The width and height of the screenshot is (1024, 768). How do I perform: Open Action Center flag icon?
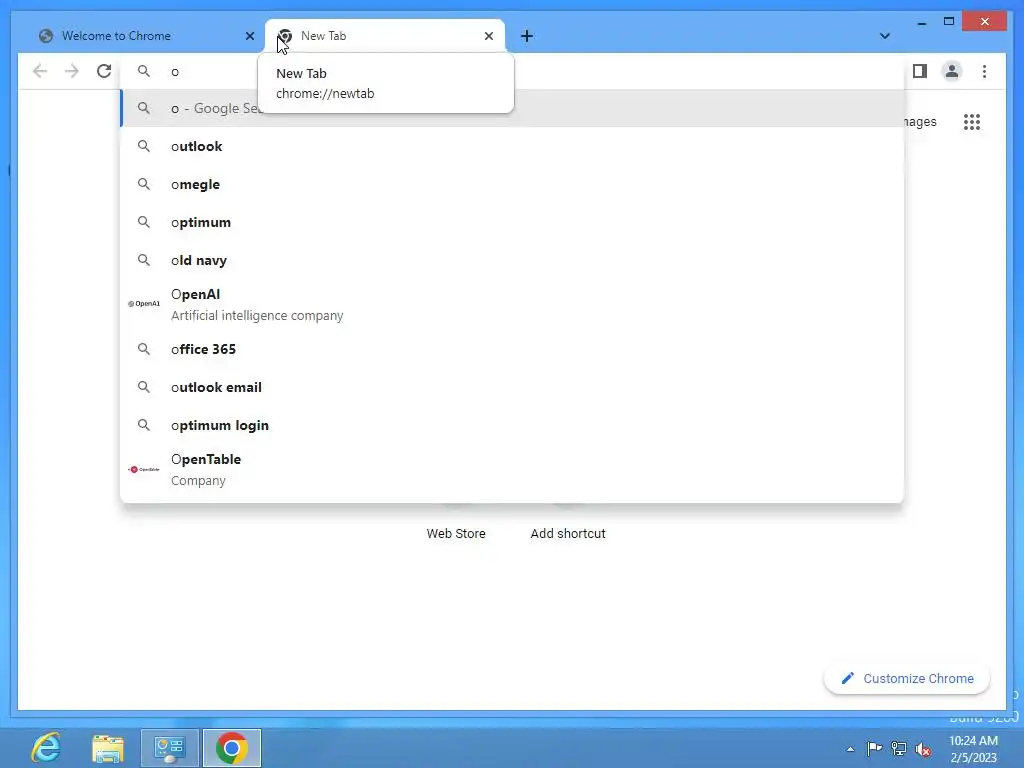pos(874,748)
